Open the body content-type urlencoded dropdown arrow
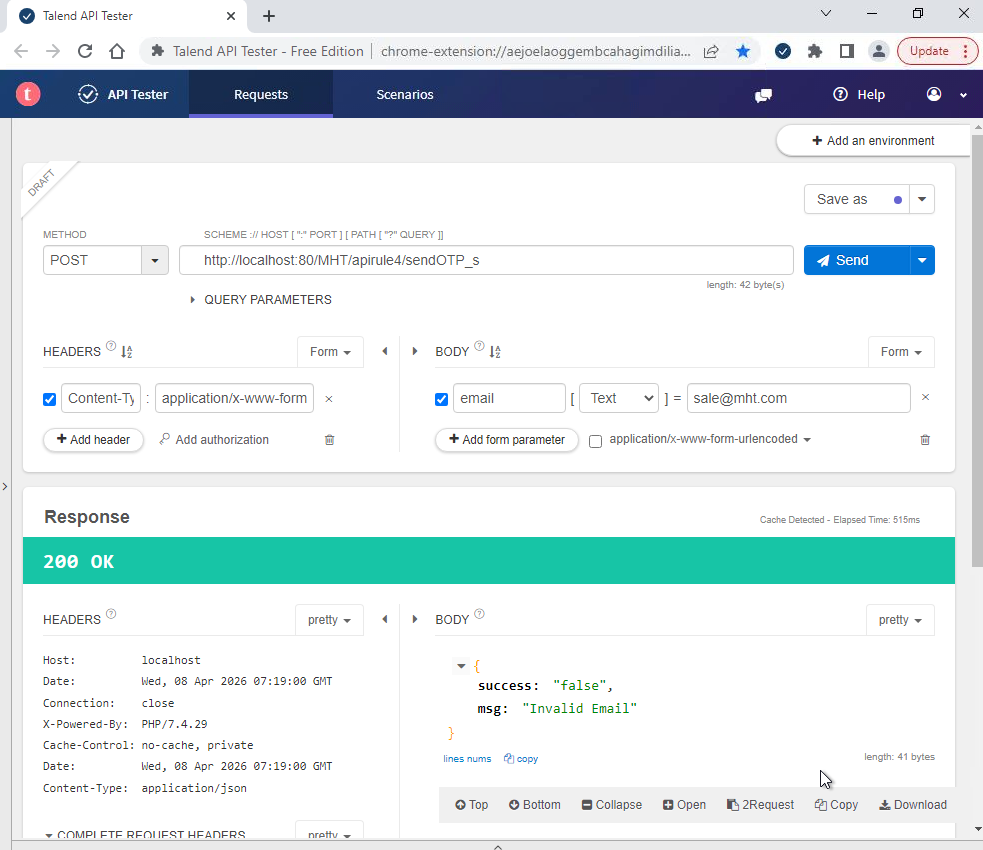This screenshot has height=850, width=983. pyautogui.click(x=807, y=439)
